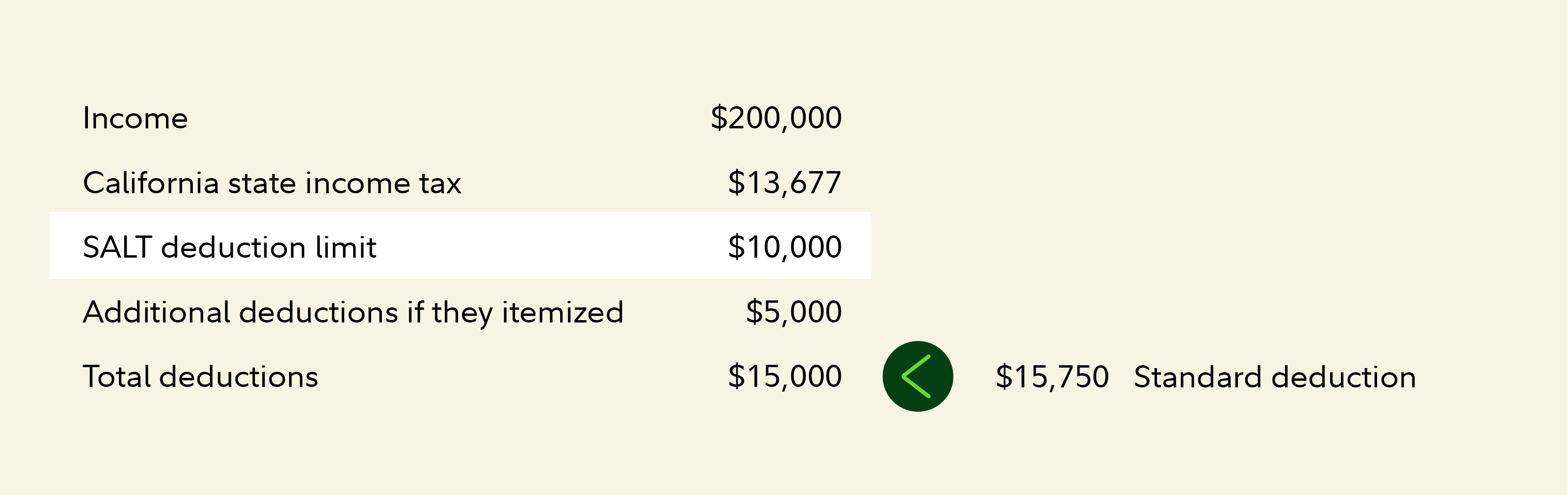Click the word "Additional"

point(157,313)
